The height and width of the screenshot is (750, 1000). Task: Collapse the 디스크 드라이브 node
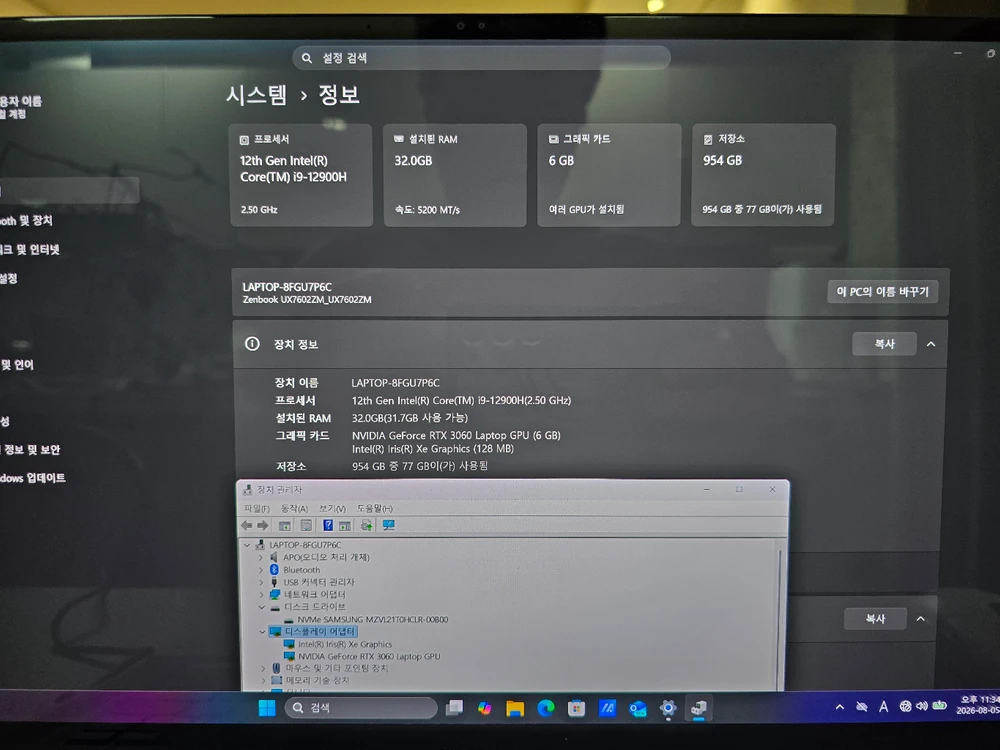(261, 607)
